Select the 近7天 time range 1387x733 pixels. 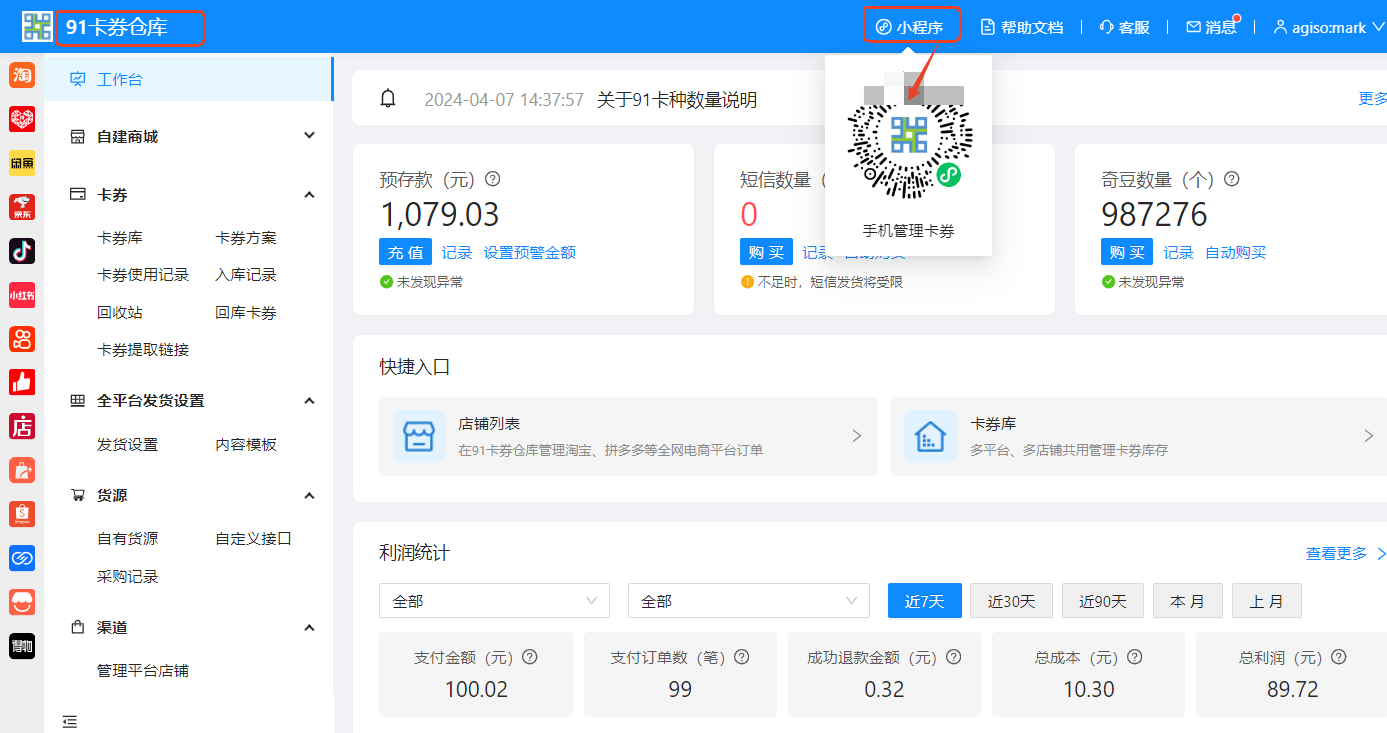[x=925, y=601]
